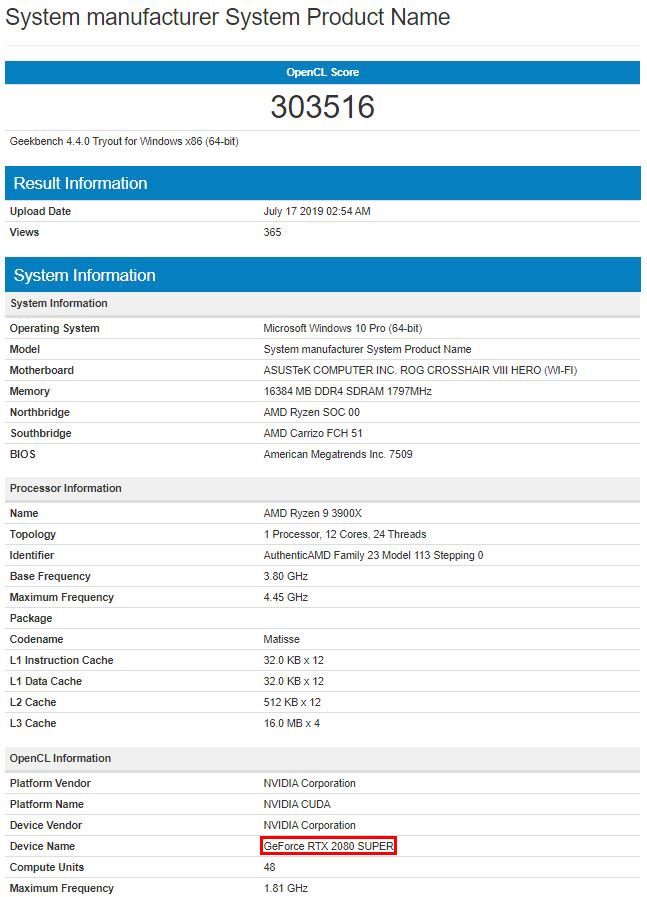This screenshot has height=897, width=647.
Task: Click the Matisse codename value
Action: 281,639
